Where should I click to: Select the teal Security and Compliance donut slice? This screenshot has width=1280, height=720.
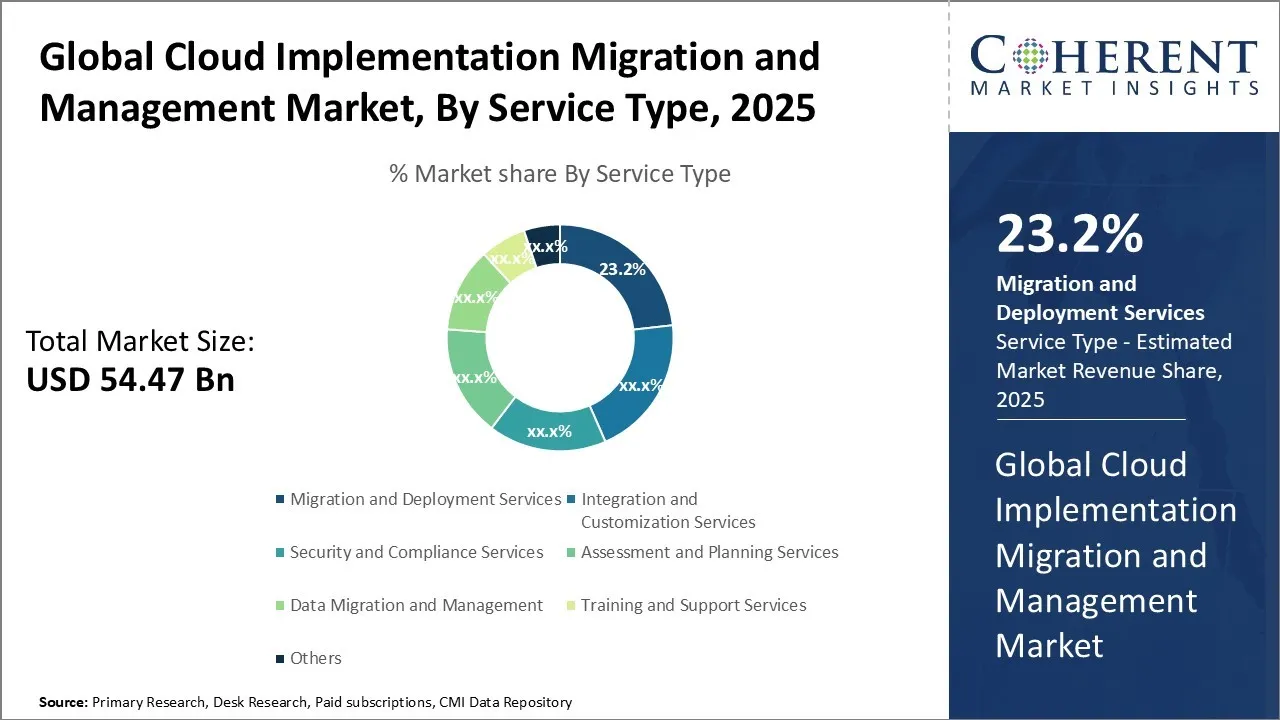pyautogui.click(x=548, y=432)
